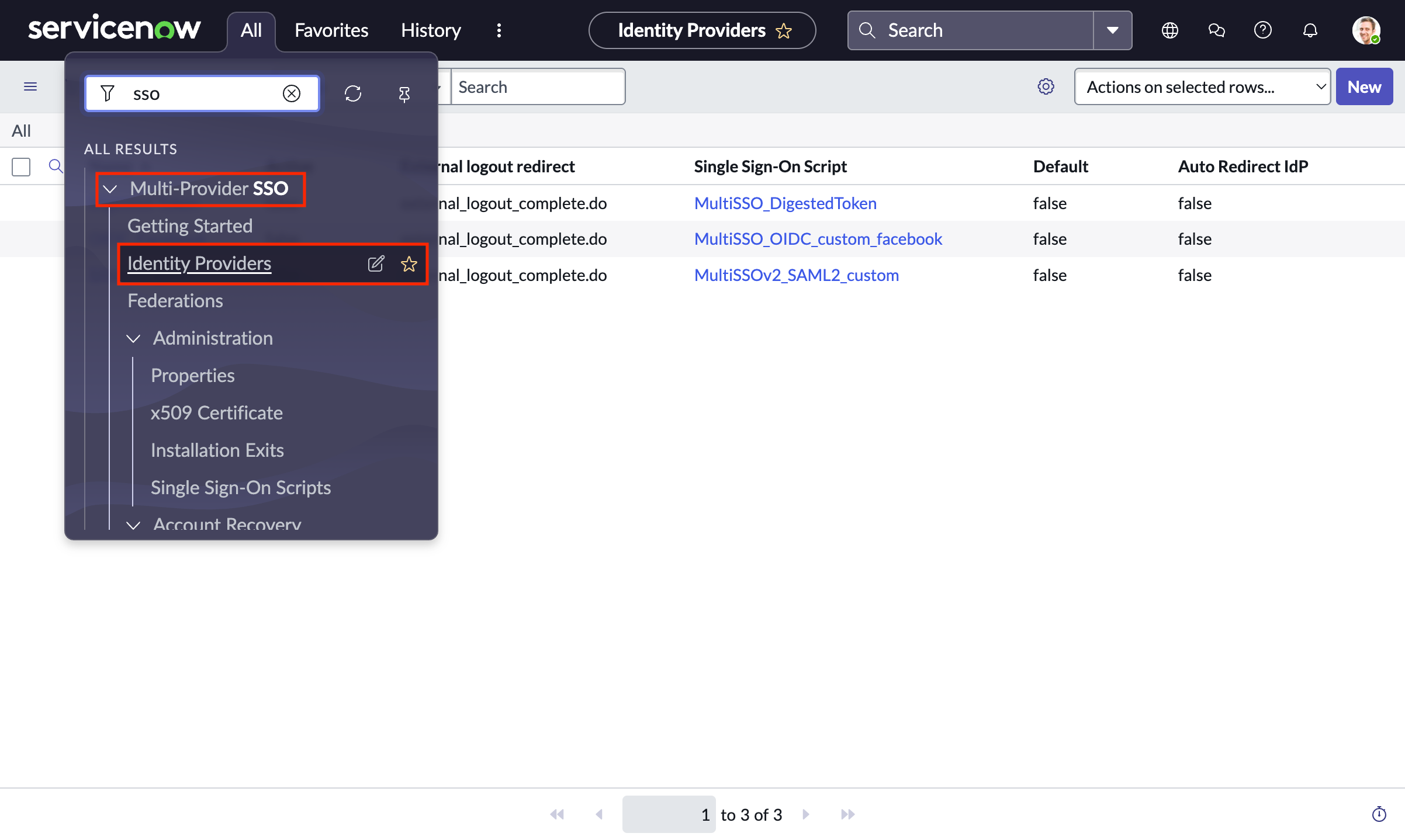Refresh the navigation menu results

tap(353, 93)
